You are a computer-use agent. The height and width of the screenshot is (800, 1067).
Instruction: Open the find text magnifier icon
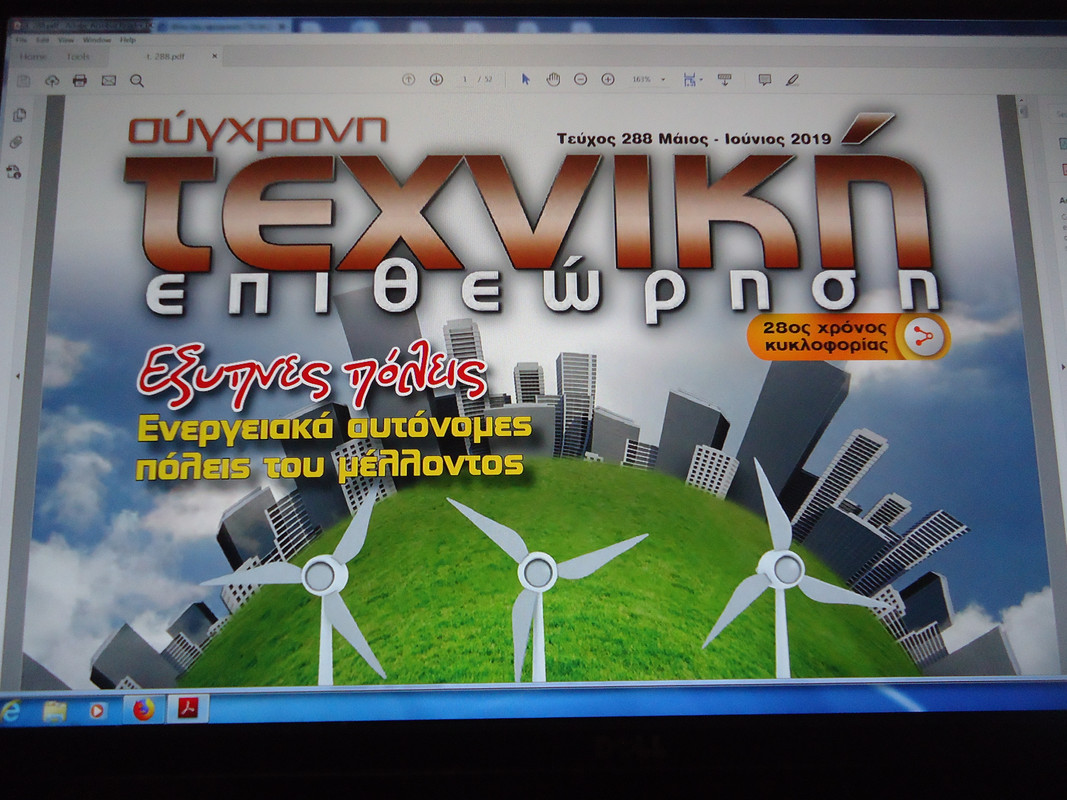tap(137, 81)
